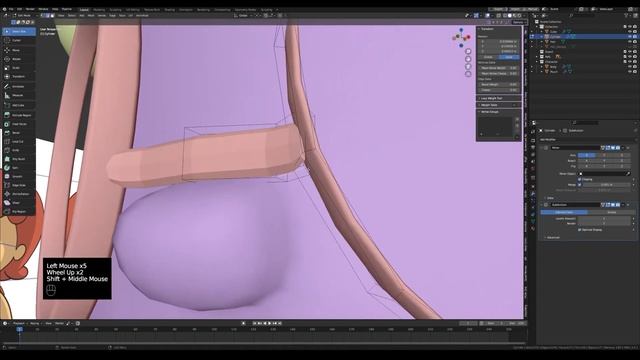640x360 pixels.
Task: Open the timeline Playback menu
Action: 19,323
